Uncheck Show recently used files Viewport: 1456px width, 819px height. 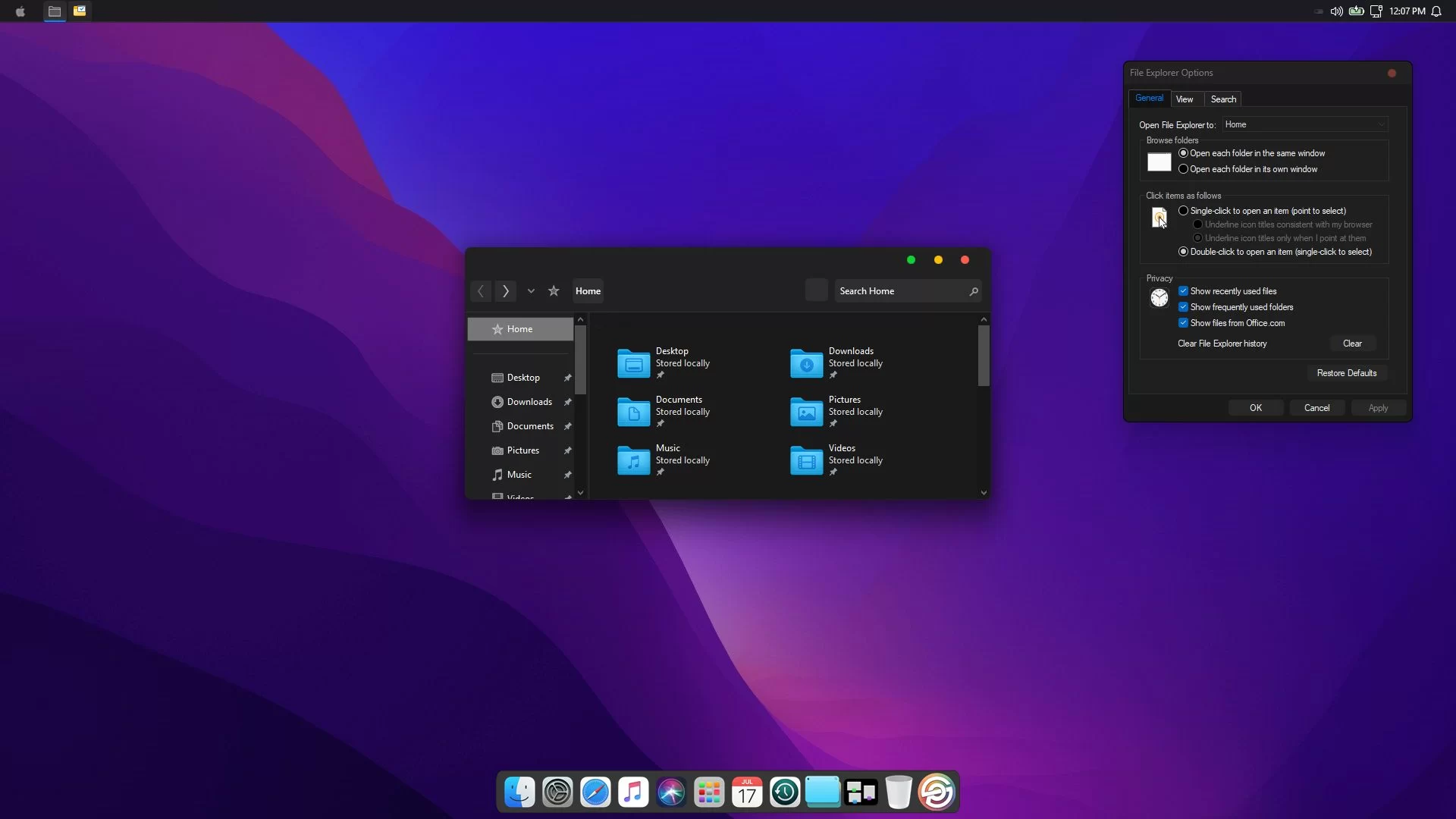(1183, 291)
